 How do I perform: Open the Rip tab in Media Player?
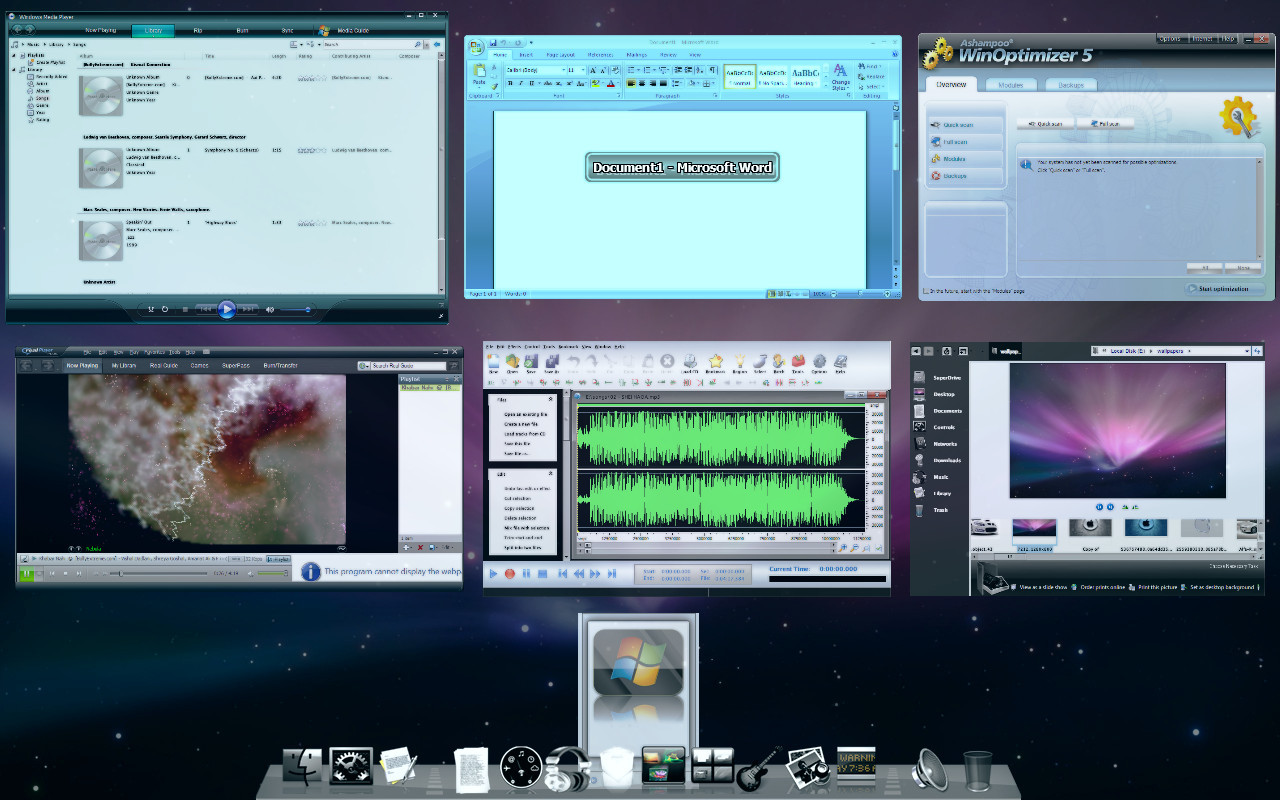point(197,31)
